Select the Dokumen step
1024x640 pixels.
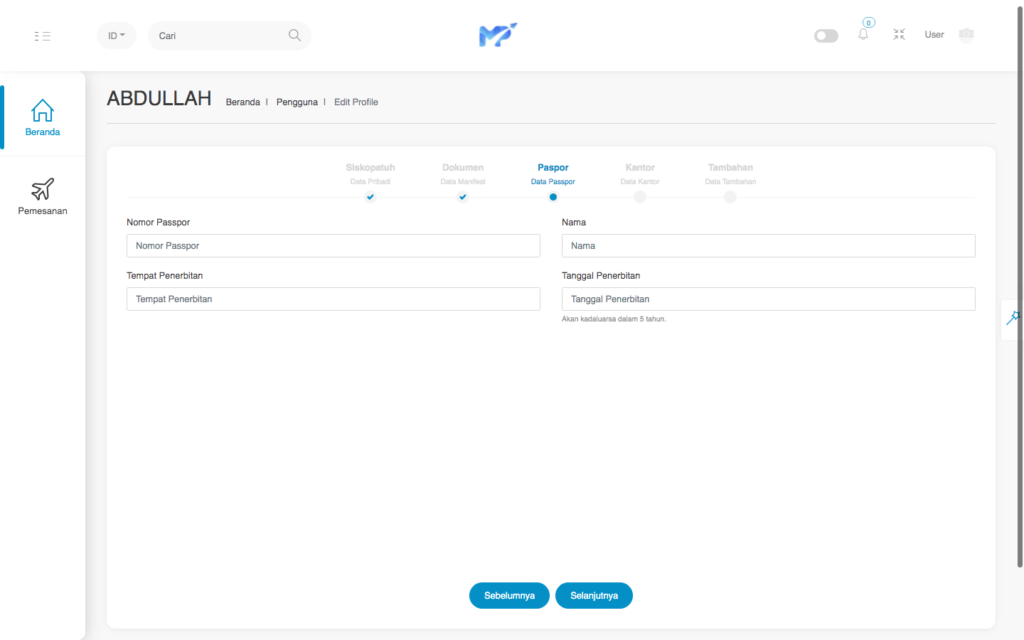coord(463,197)
